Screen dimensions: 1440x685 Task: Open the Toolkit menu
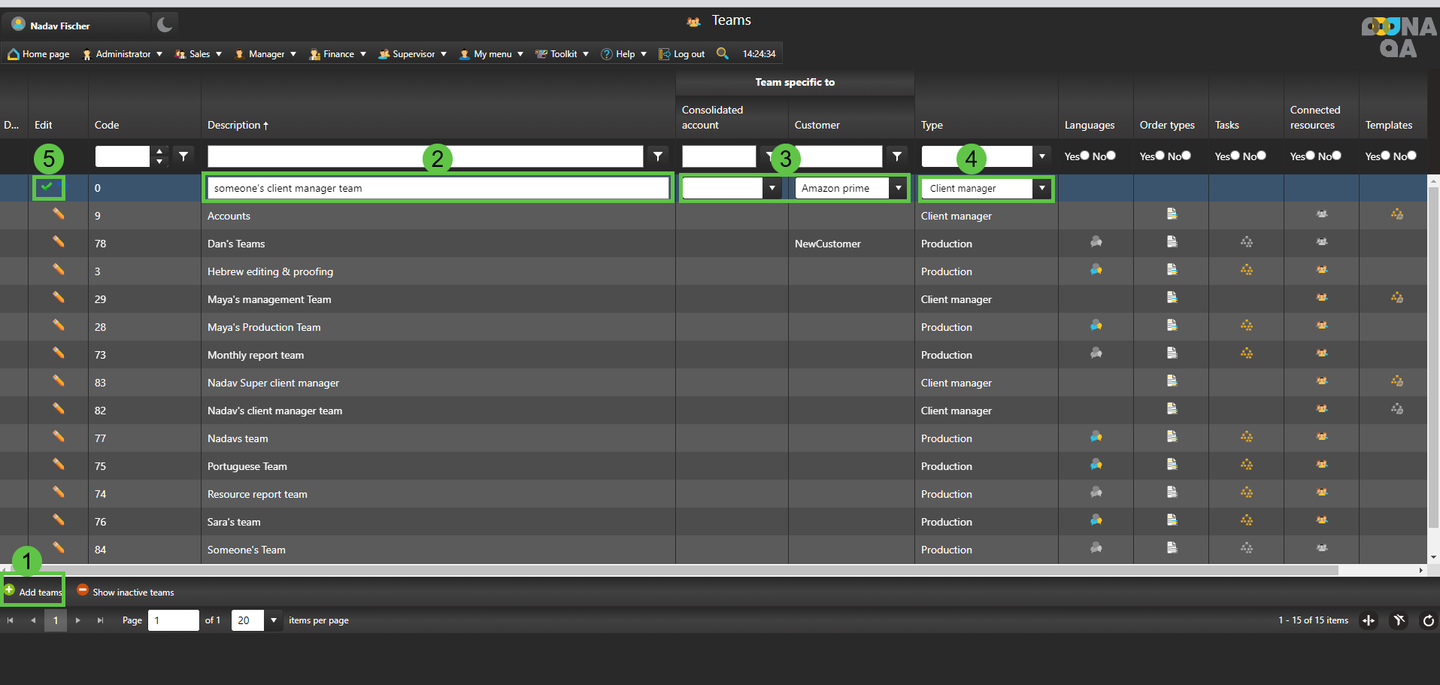(x=563, y=54)
